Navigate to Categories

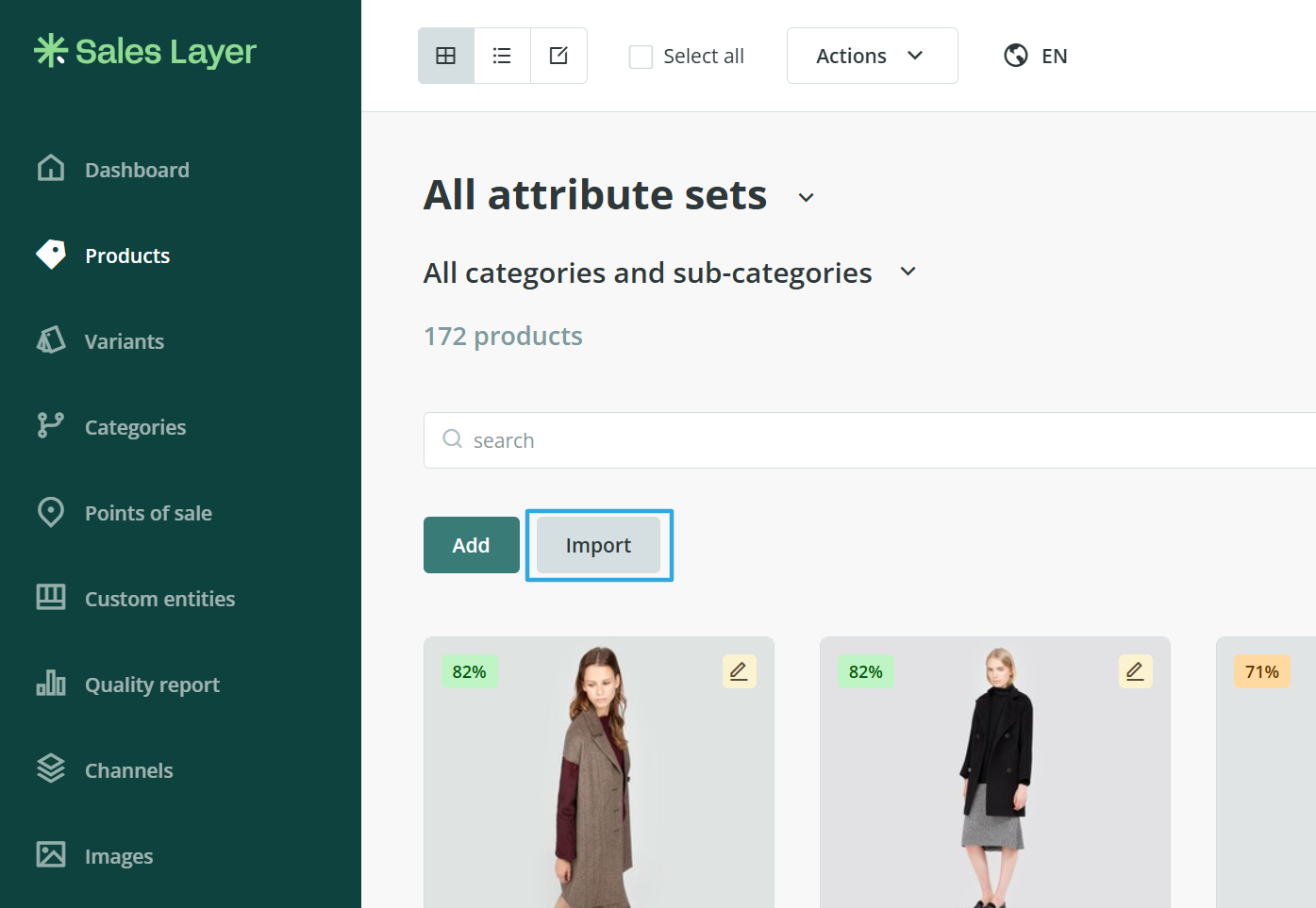click(x=136, y=427)
